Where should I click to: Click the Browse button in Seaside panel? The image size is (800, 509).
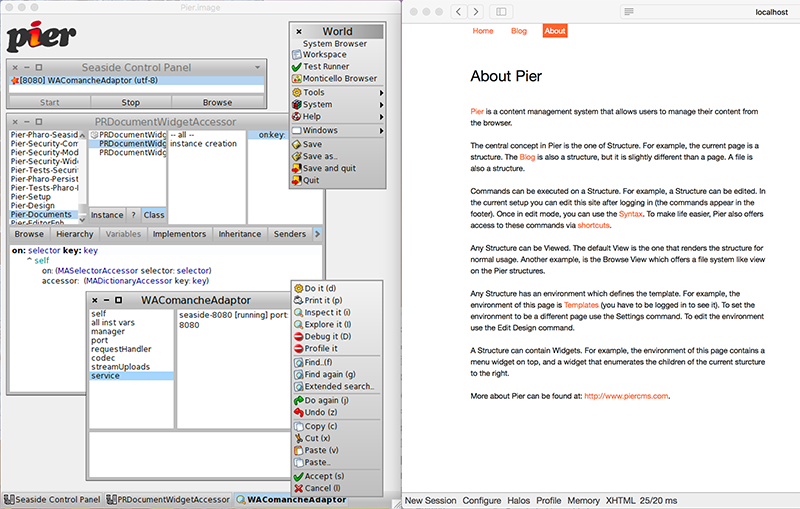click(x=217, y=103)
